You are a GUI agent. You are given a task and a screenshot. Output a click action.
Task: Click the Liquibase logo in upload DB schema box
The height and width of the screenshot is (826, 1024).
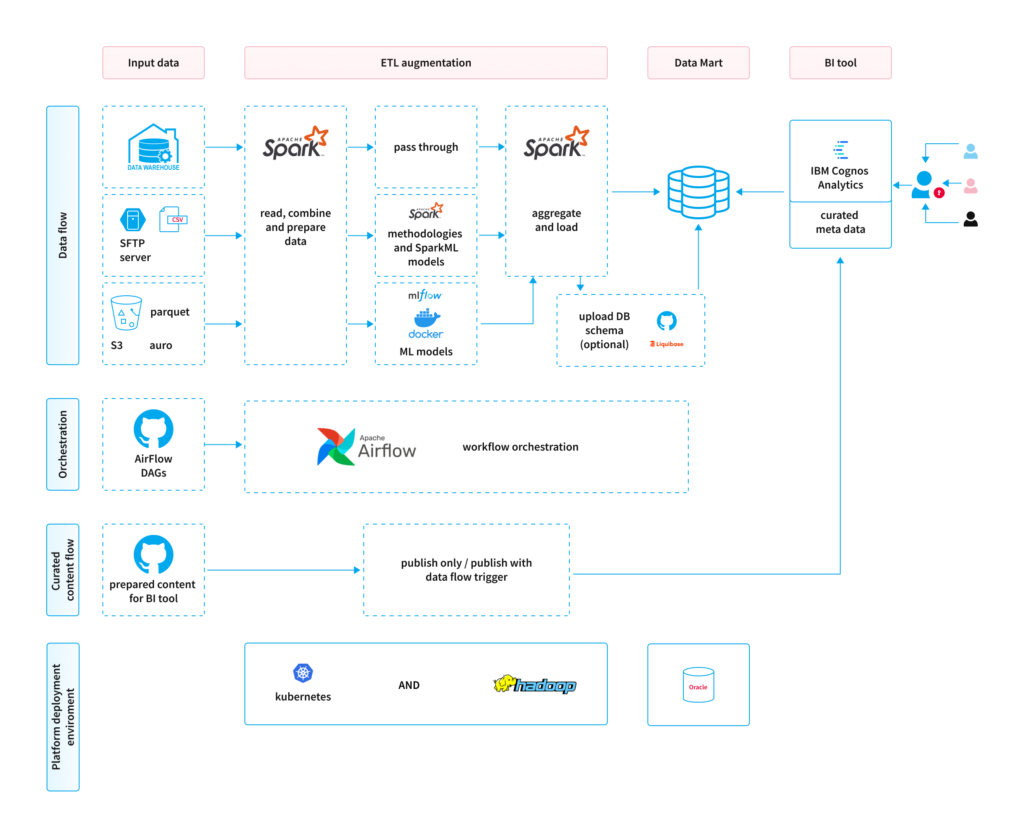click(666, 344)
